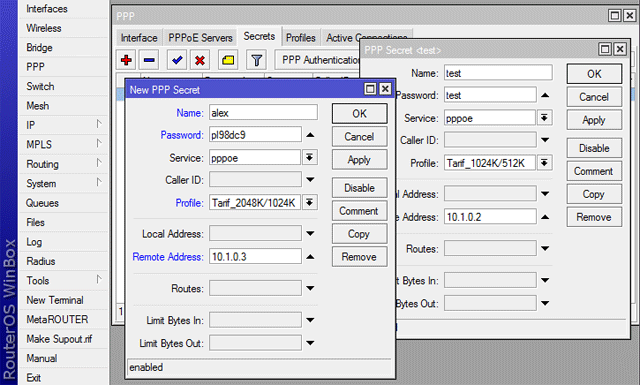Focus the Name field containing alex

[x=263, y=112]
